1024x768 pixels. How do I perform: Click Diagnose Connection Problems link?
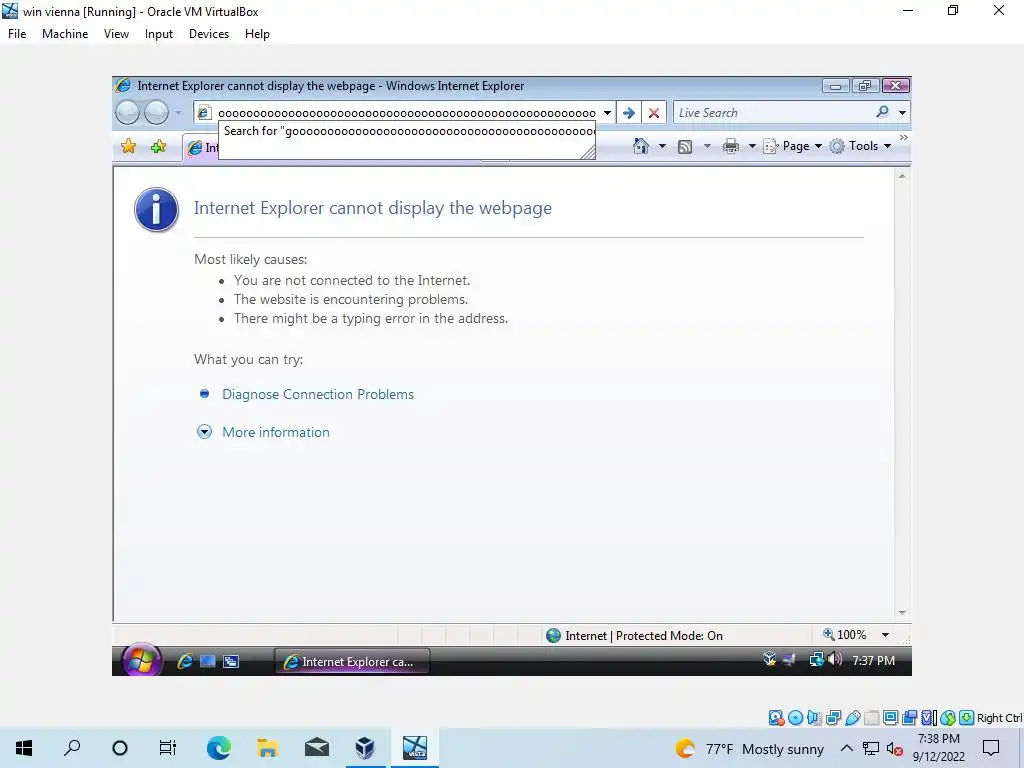click(318, 394)
